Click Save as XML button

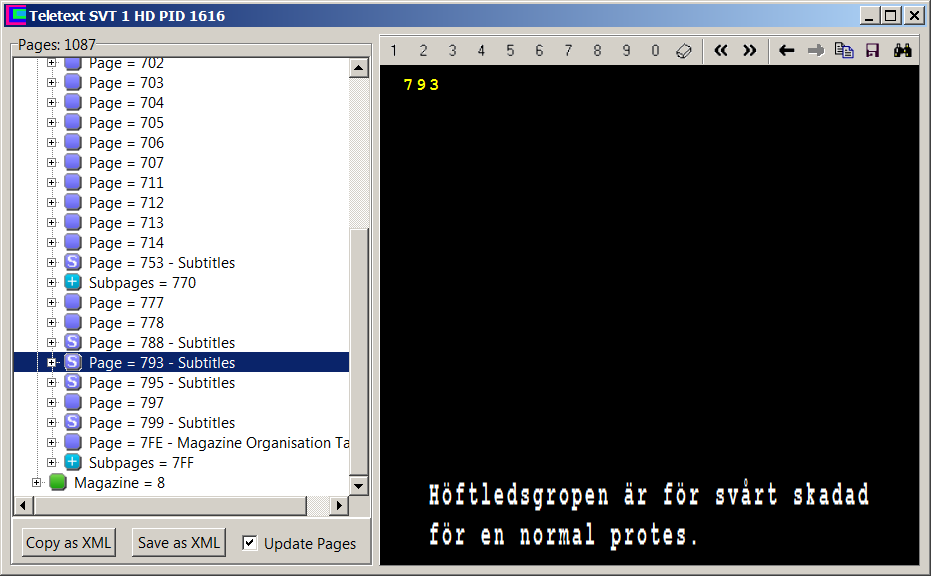[x=179, y=543]
